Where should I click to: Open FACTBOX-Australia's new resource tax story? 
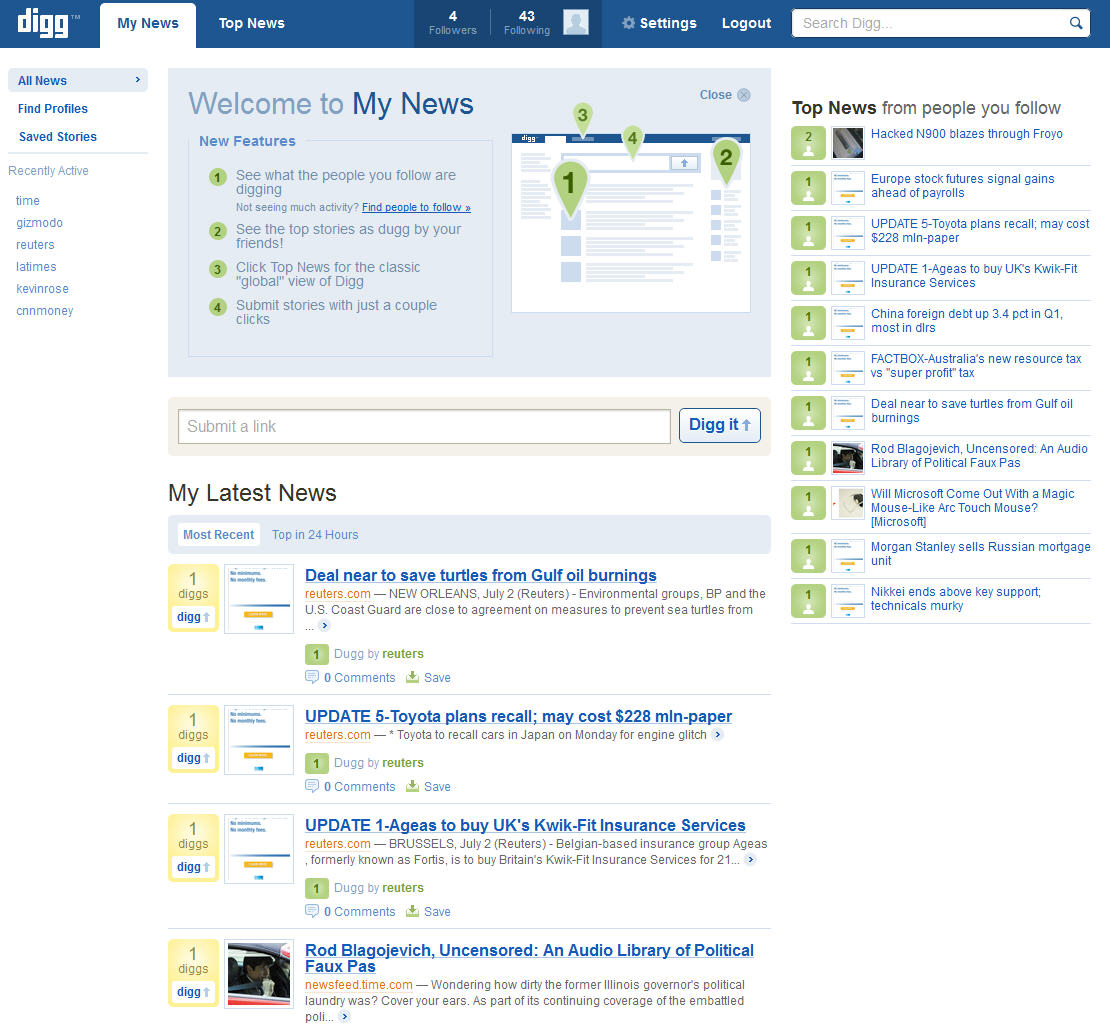pos(976,366)
